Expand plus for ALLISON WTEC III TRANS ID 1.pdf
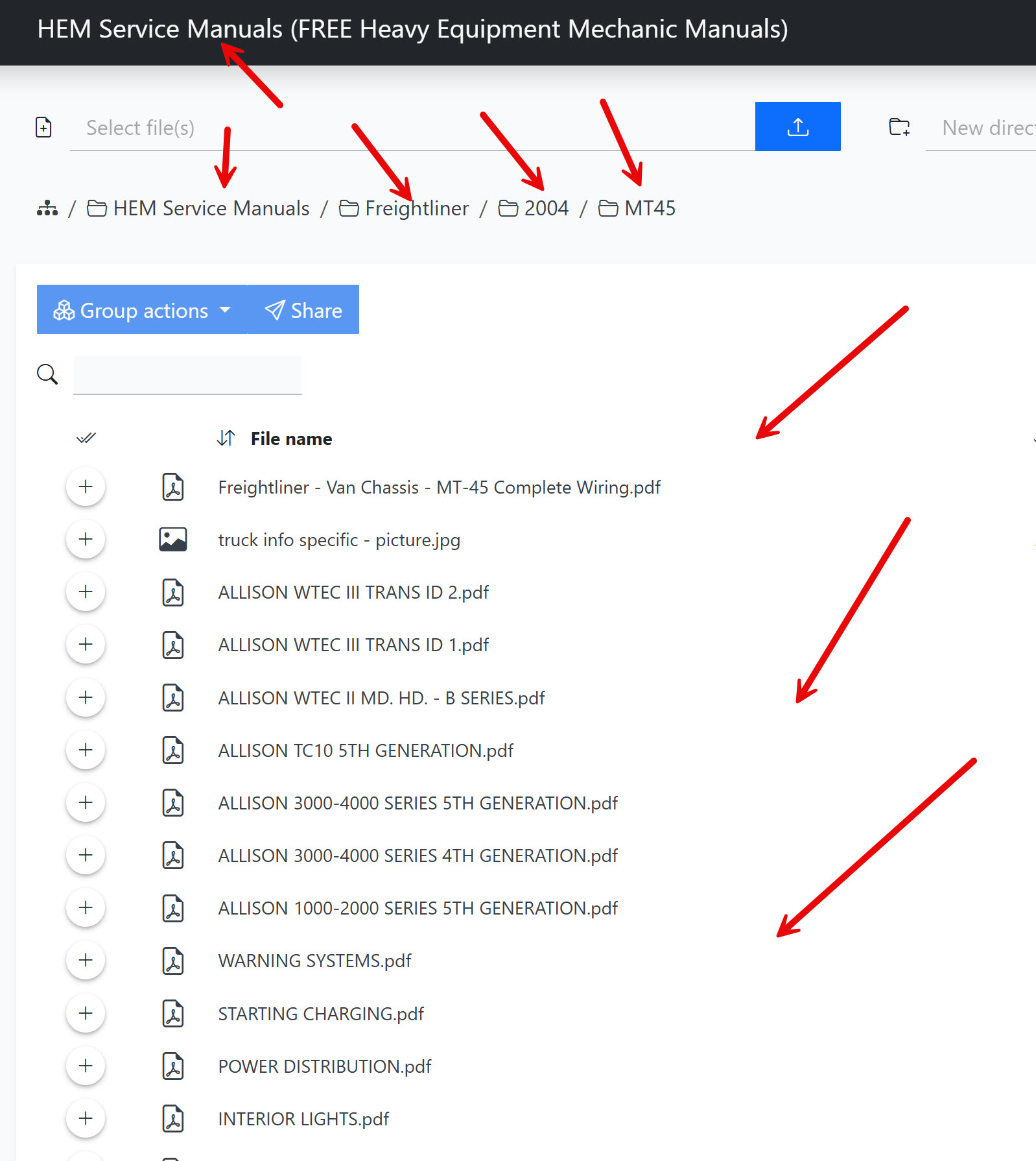The height and width of the screenshot is (1161, 1036). coord(86,644)
